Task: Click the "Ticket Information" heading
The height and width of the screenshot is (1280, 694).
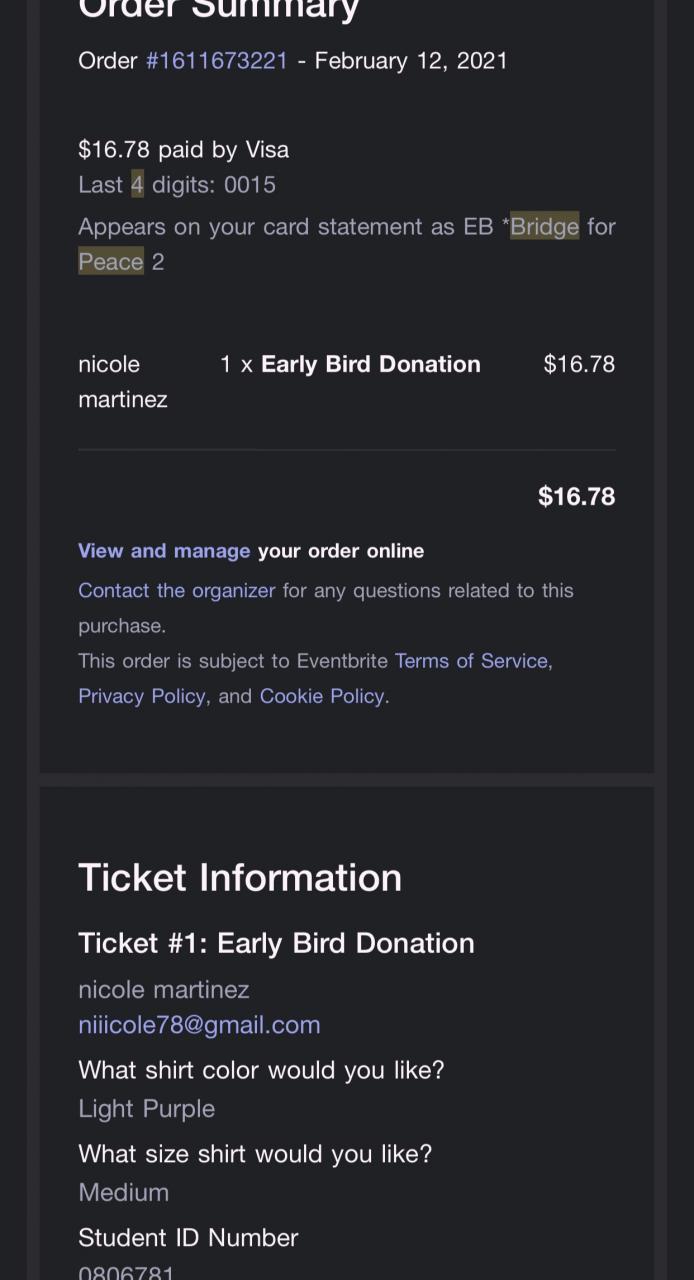Action: pos(240,878)
